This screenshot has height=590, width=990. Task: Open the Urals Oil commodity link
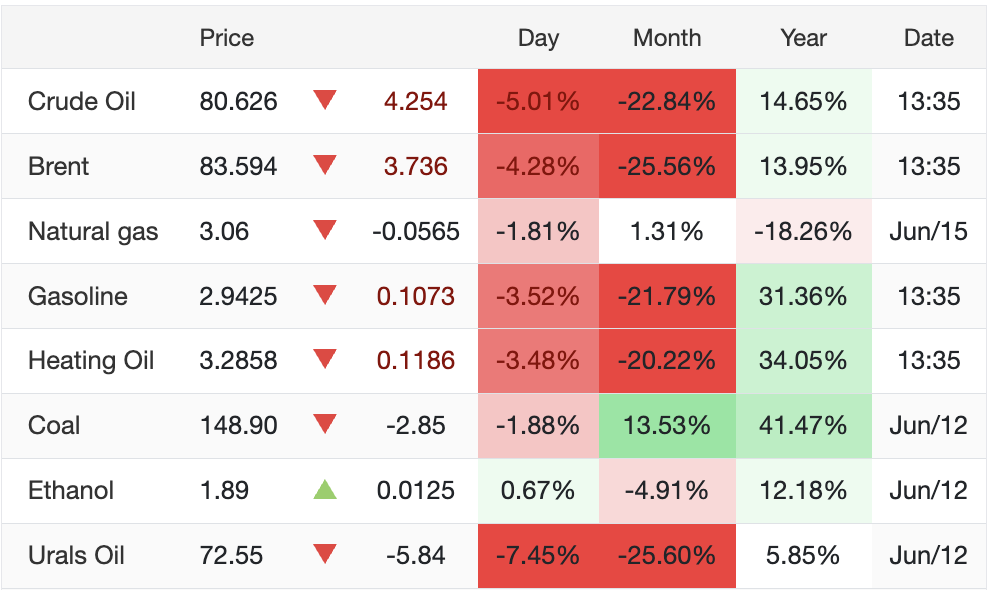click(x=76, y=555)
